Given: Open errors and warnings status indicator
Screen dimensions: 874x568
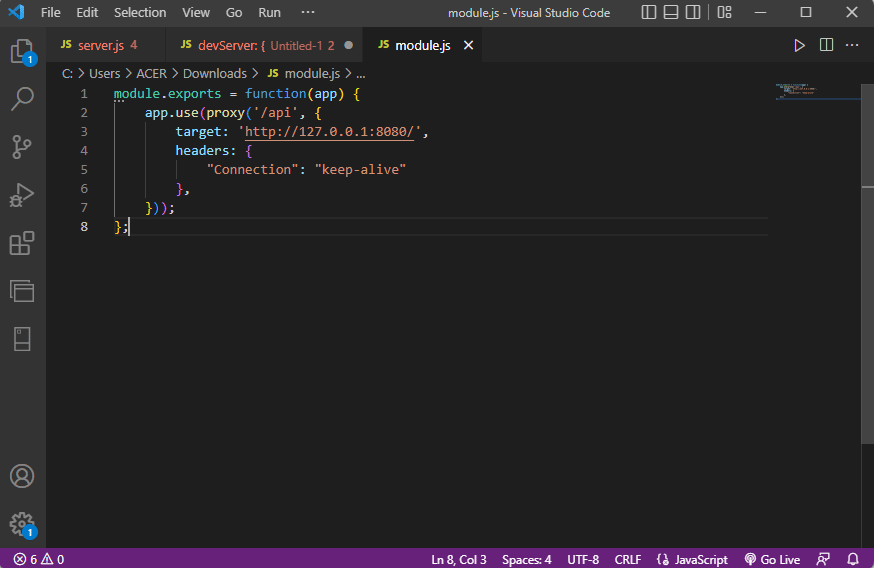Looking at the screenshot, I should [38, 559].
